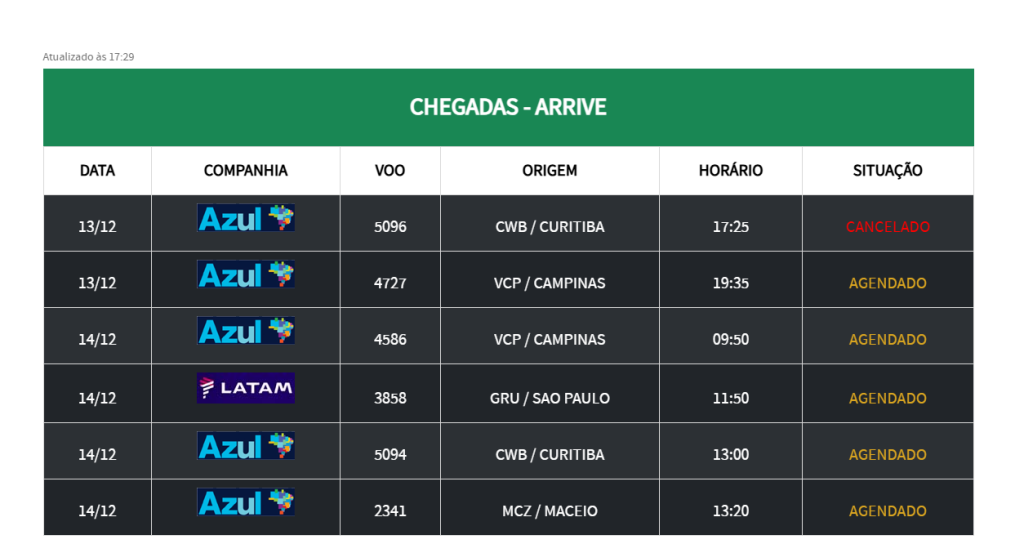The width and height of the screenshot is (1024, 544).
Task: Click flight number 5094
Action: click(390, 455)
